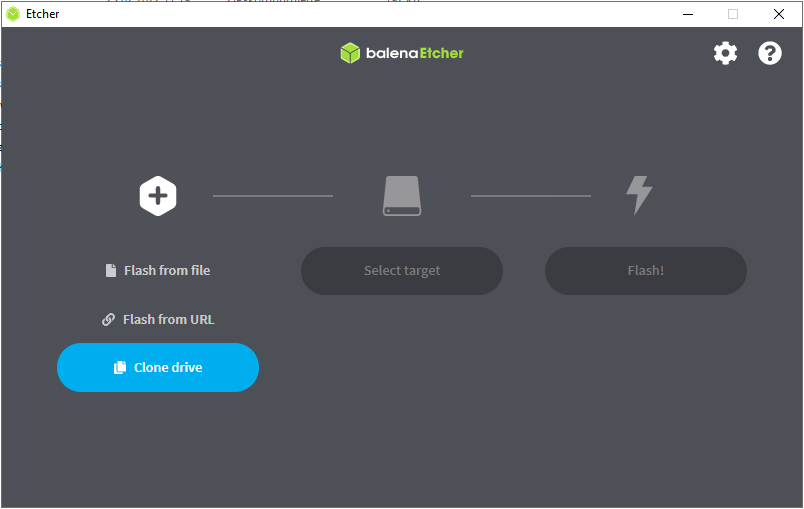Click the copy icon inside Clone drive

tap(120, 368)
